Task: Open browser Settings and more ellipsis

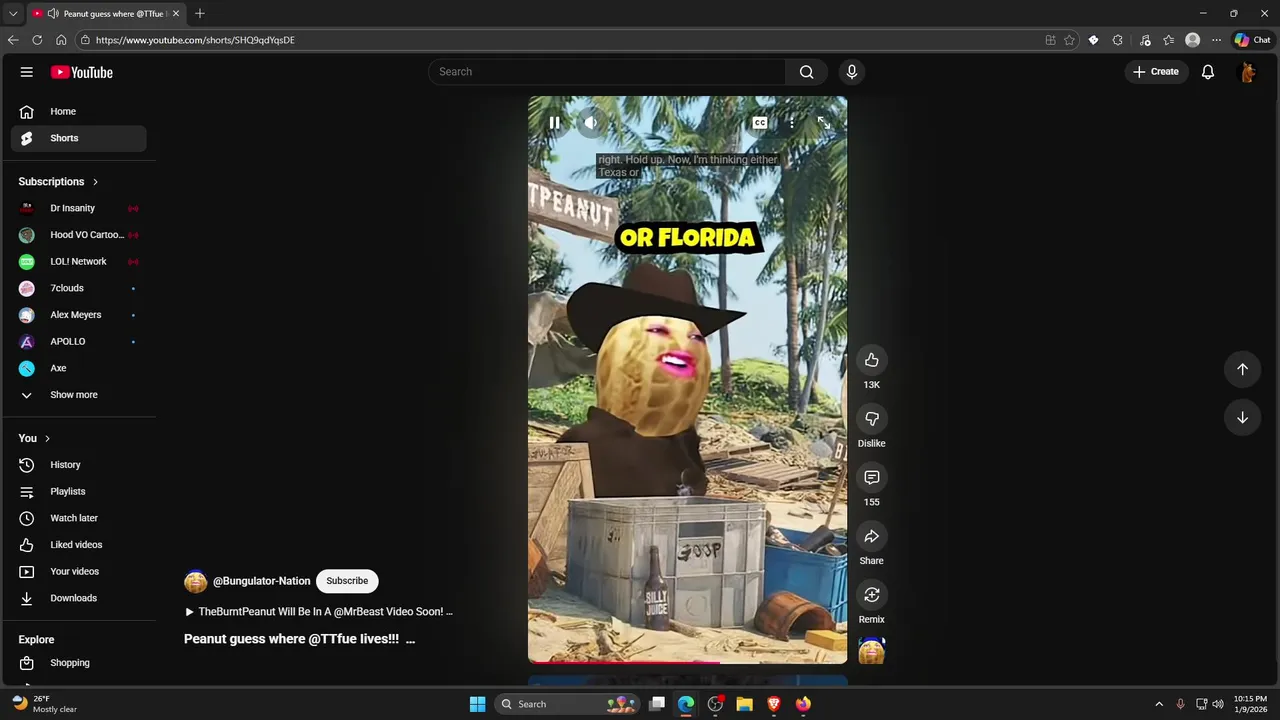Action: click(1216, 40)
